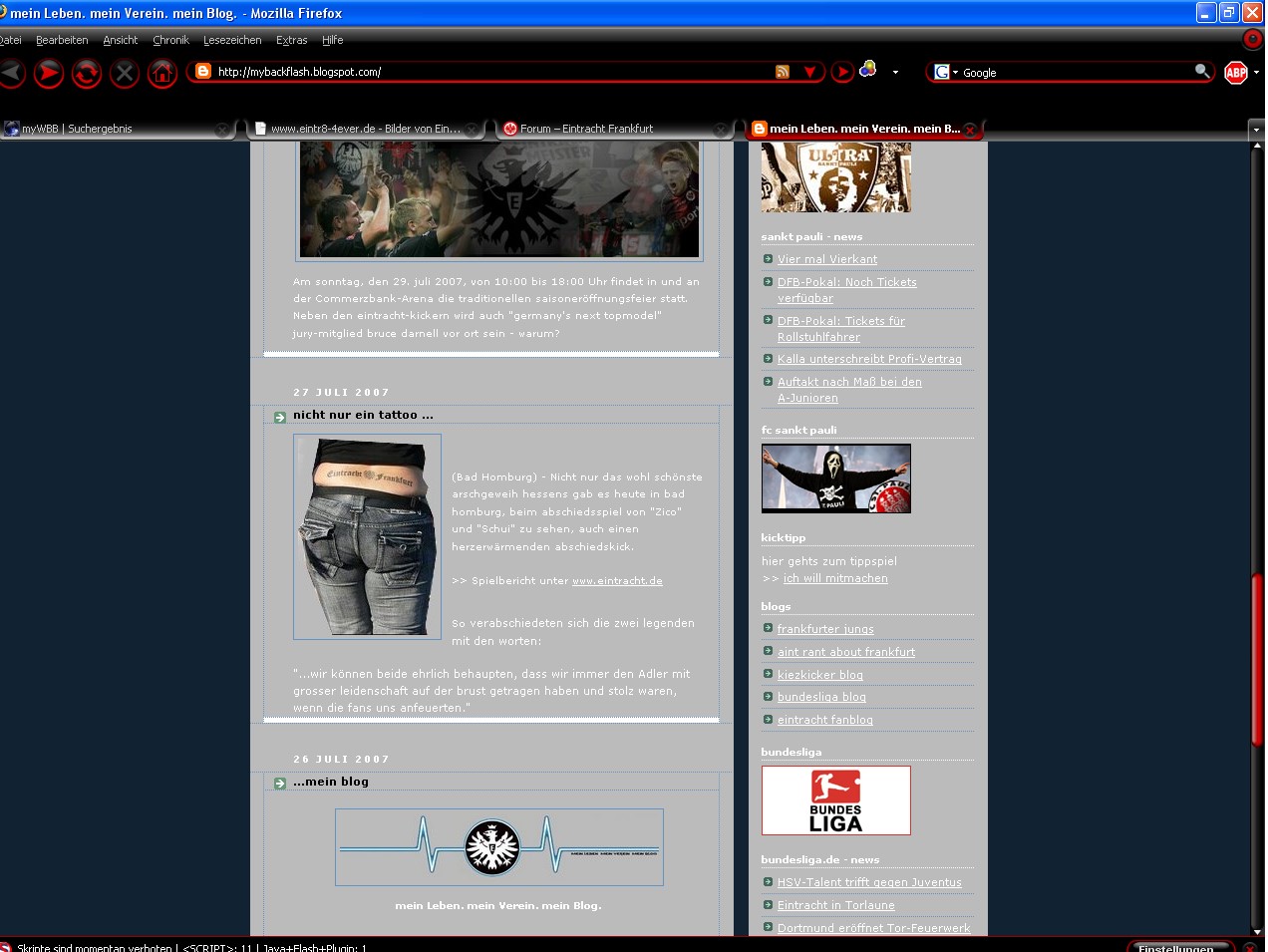Open the 'Vier mal Vierkant' news link
1268x952 pixels.
tap(827, 259)
